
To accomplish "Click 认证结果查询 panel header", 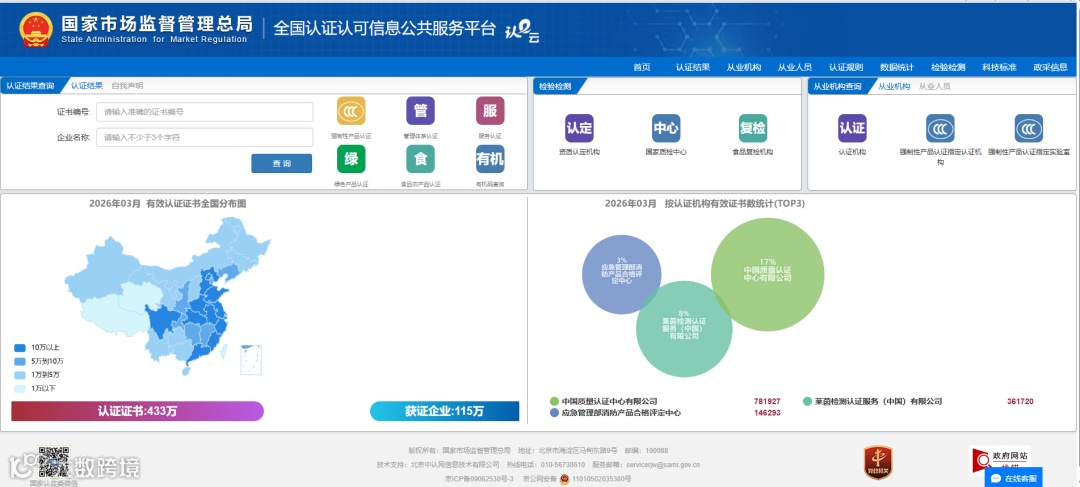I will point(30,86).
